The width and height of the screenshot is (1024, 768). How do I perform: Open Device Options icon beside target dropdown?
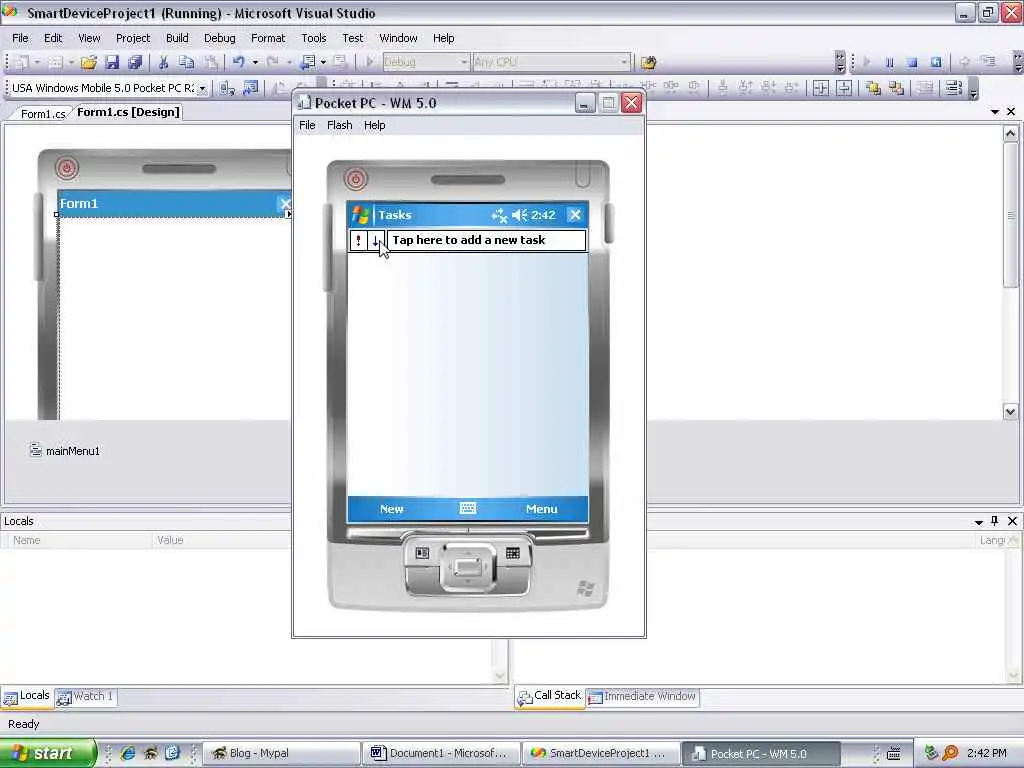click(250, 88)
